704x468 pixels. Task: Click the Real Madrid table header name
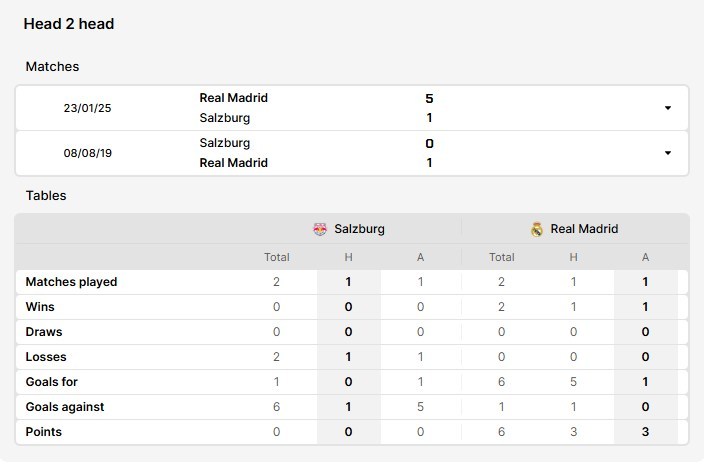tap(584, 229)
